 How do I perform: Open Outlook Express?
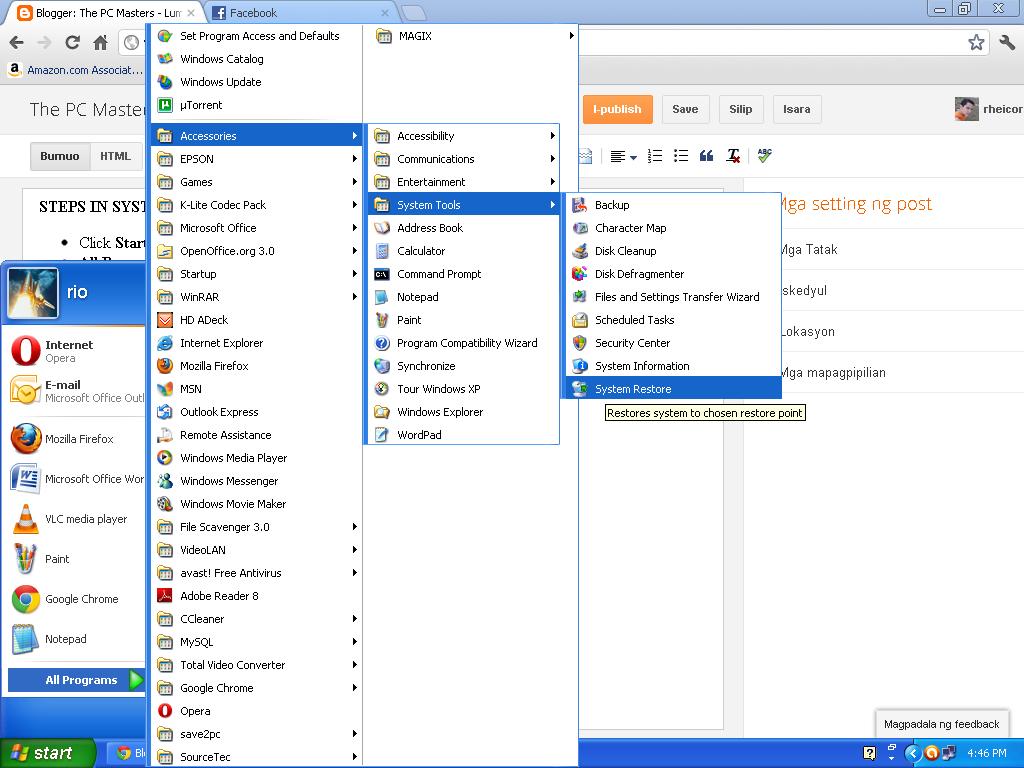(257, 411)
